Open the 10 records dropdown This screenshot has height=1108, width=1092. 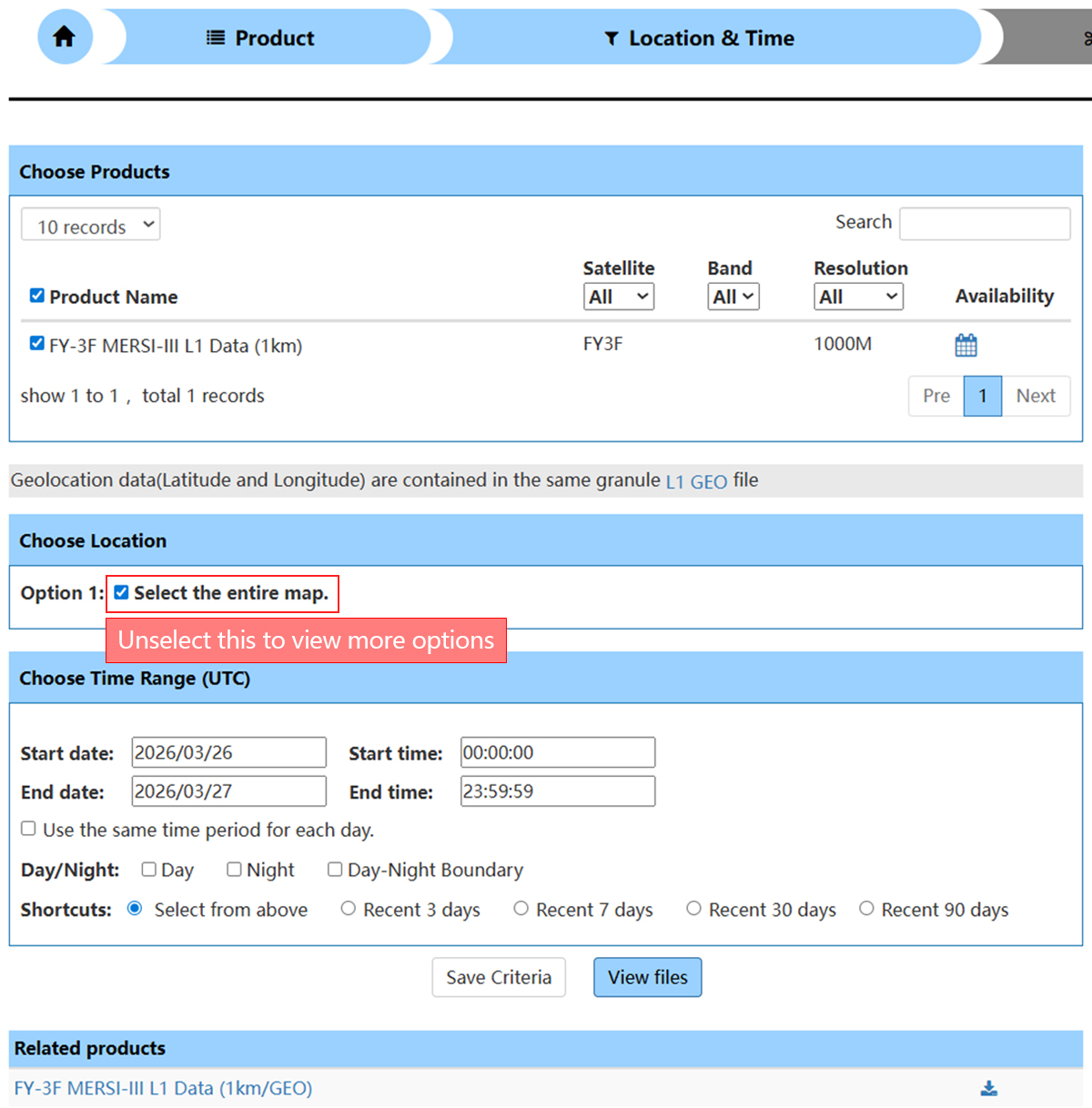pos(91,225)
